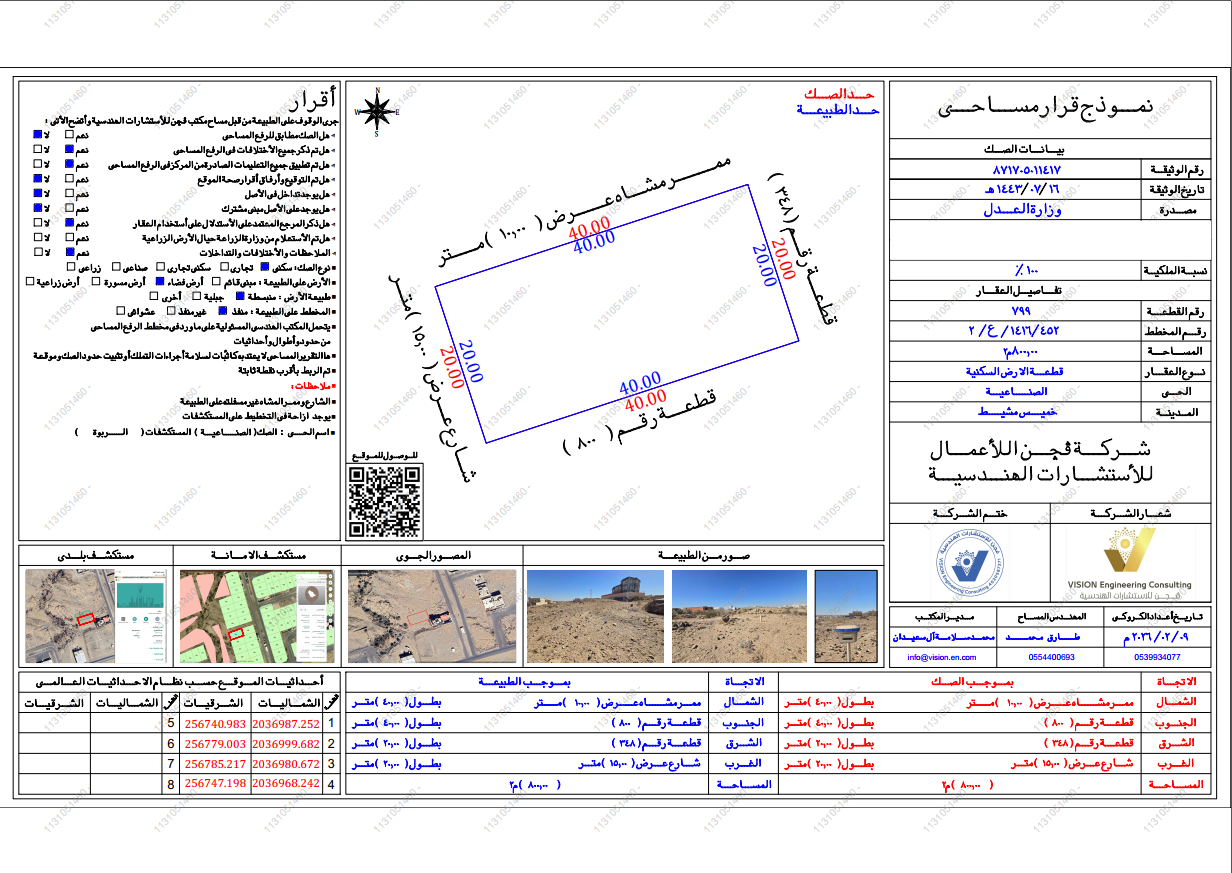Click the info@vision.en.com email link
The width and height of the screenshot is (1232, 873).
(941, 657)
